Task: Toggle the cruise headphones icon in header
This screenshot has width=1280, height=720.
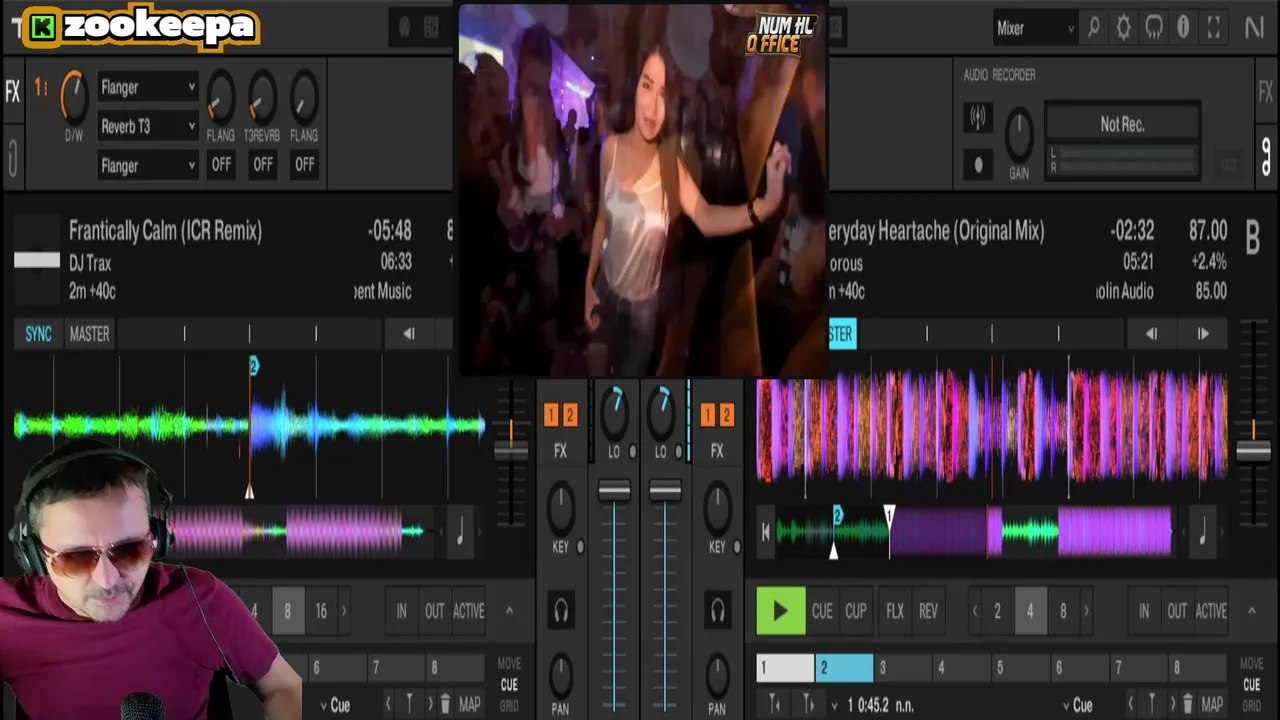Action: coord(1154,28)
